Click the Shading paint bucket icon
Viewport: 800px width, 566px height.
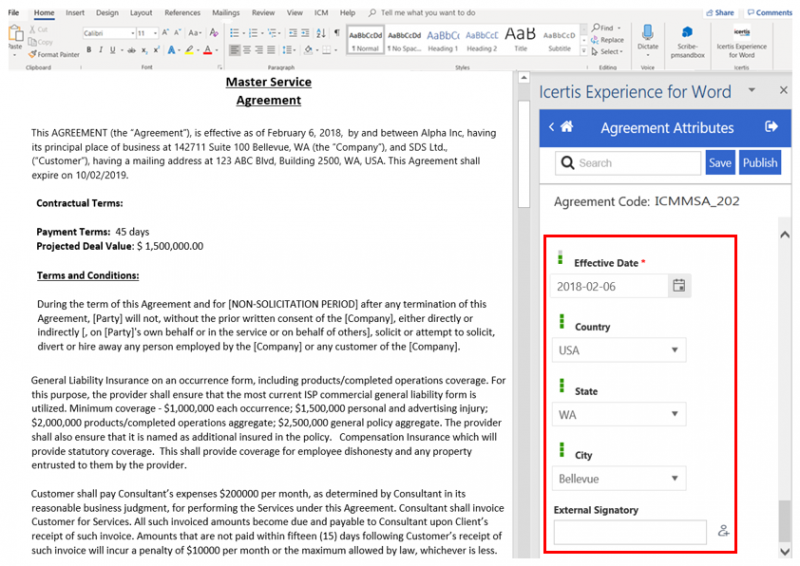point(308,50)
